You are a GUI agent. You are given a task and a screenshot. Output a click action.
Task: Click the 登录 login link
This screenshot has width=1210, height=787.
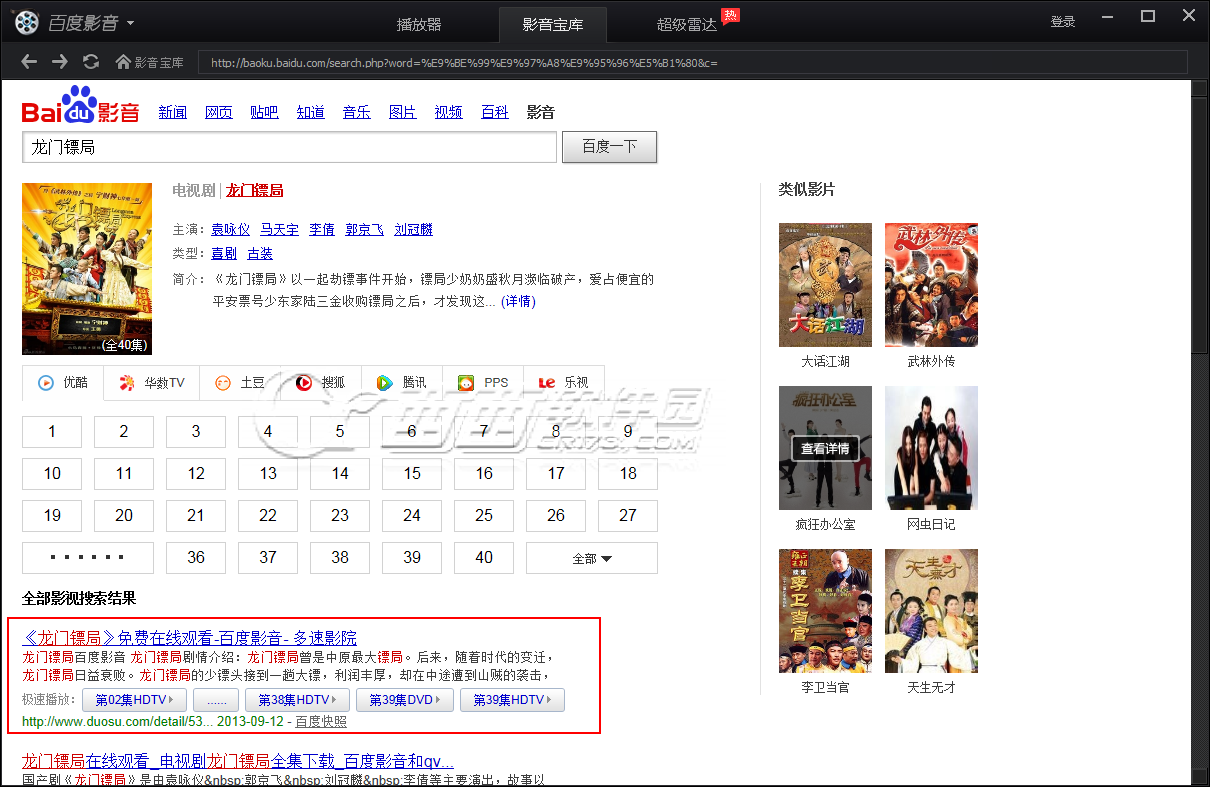(1062, 22)
